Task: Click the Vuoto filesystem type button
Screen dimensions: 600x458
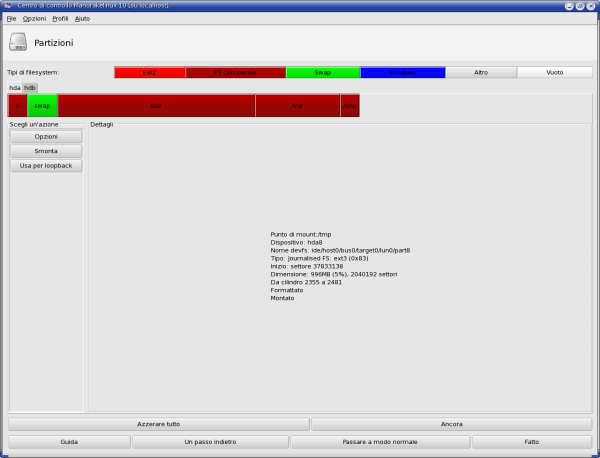Action: tap(554, 73)
